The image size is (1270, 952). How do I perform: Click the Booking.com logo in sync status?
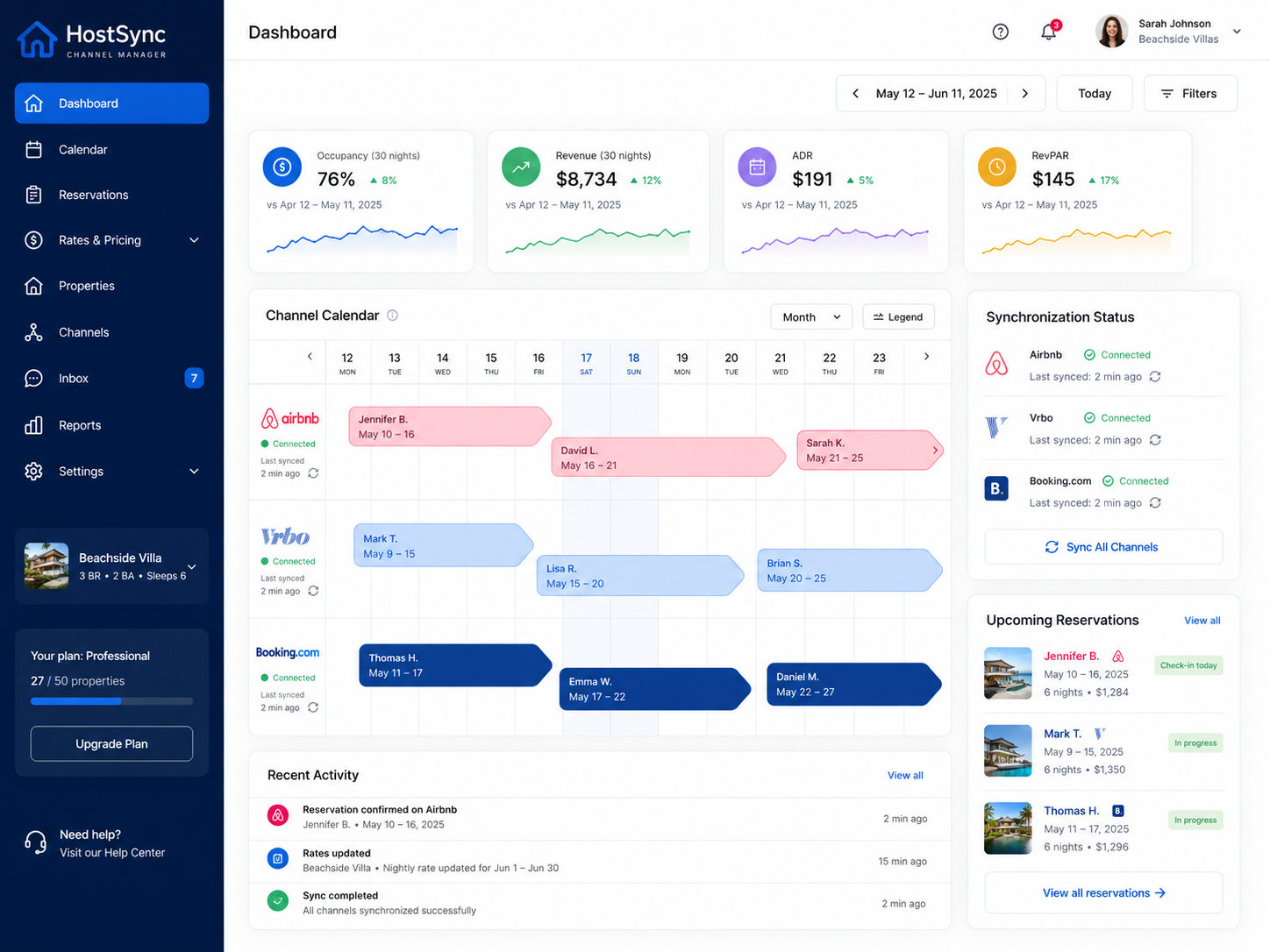pos(996,488)
